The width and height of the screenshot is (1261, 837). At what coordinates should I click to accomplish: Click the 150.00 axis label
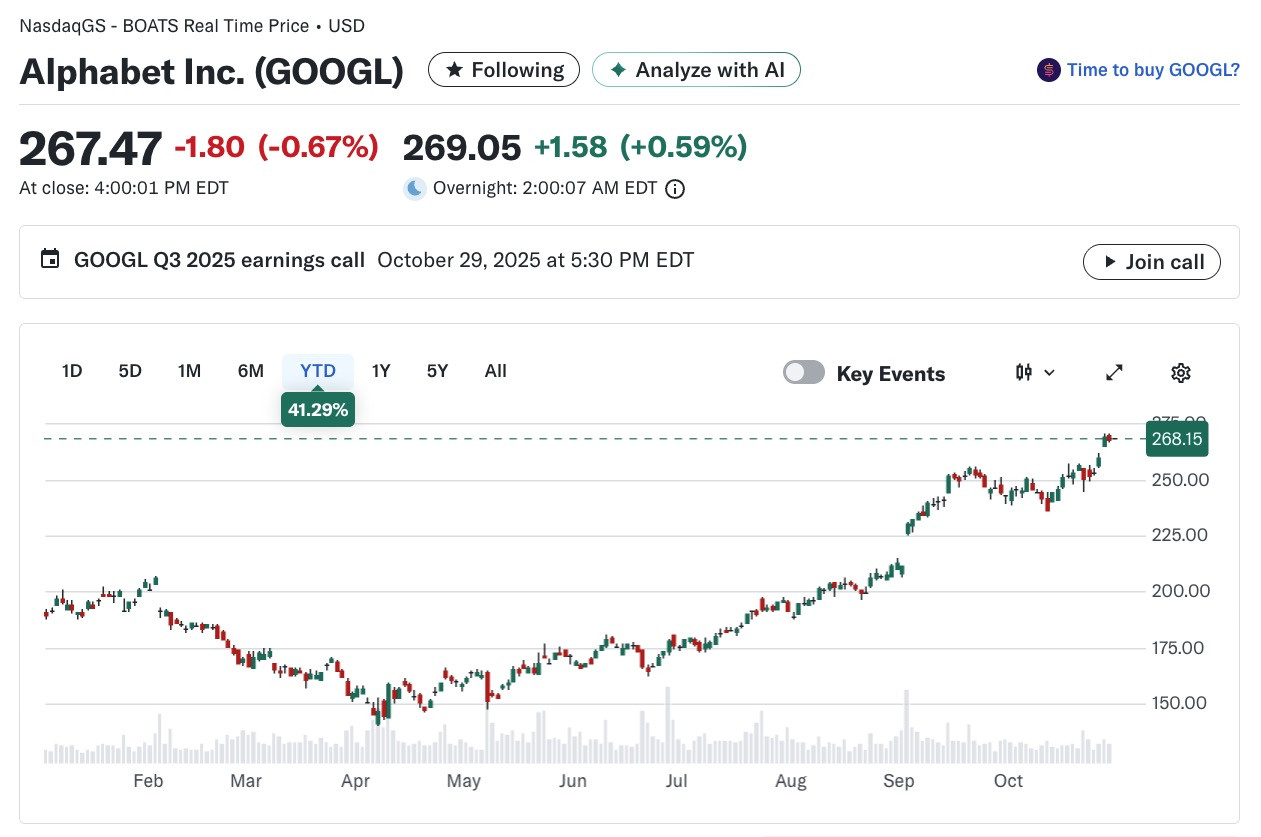pos(1180,703)
